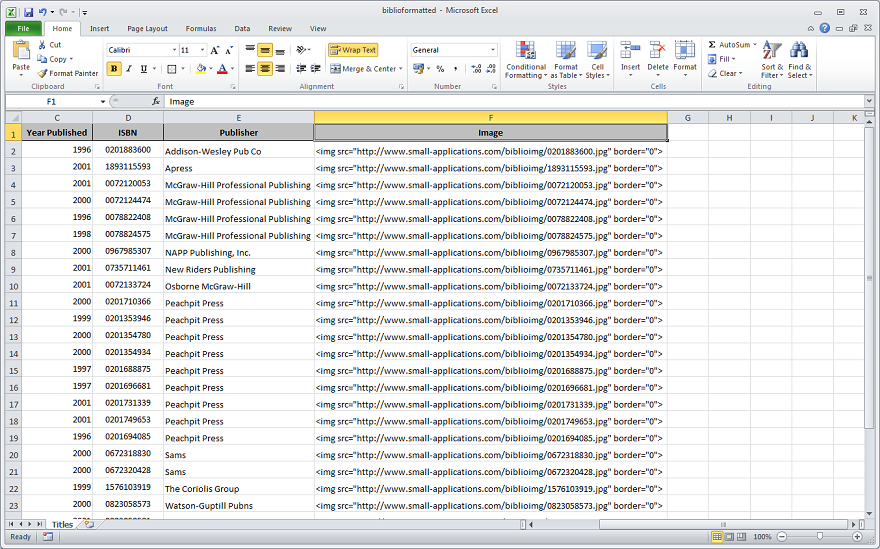Viewport: 880px width, 549px height.
Task: Select the Titles sheet tab
Action: [x=62, y=524]
